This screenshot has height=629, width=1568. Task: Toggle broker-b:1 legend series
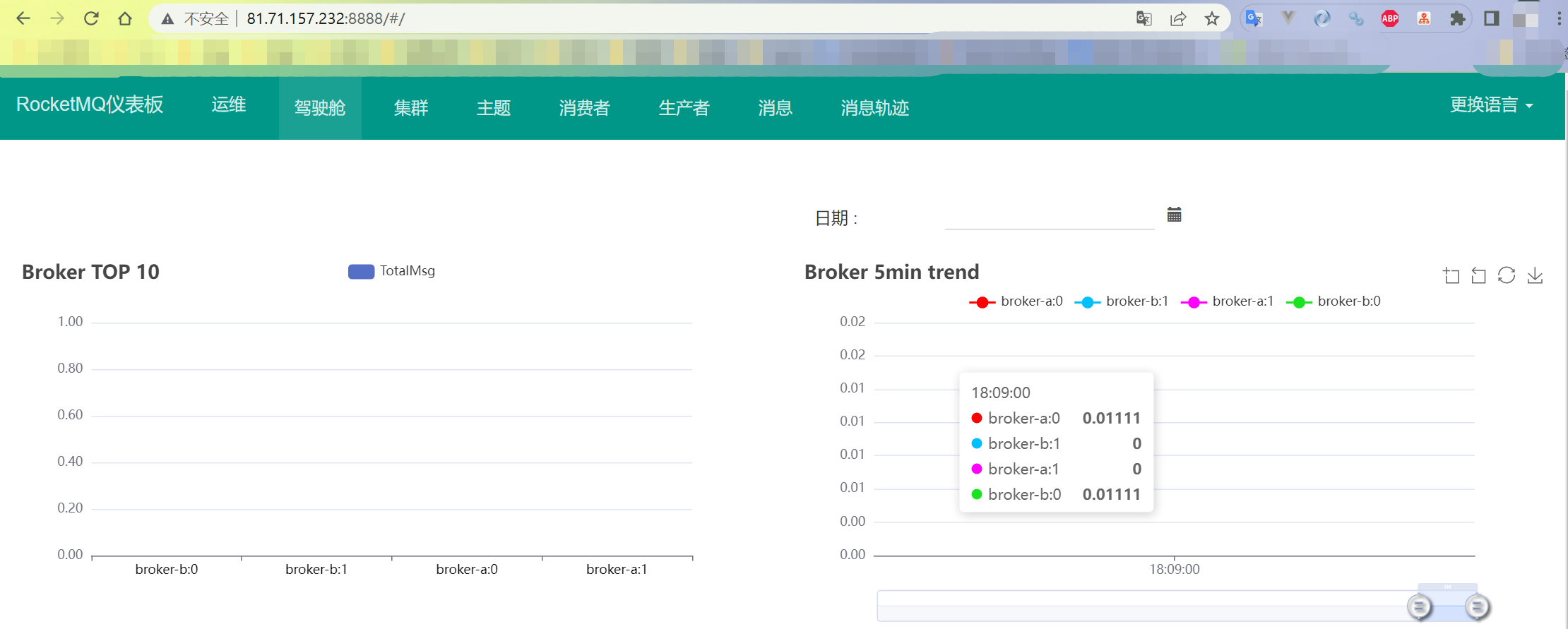(x=1122, y=301)
